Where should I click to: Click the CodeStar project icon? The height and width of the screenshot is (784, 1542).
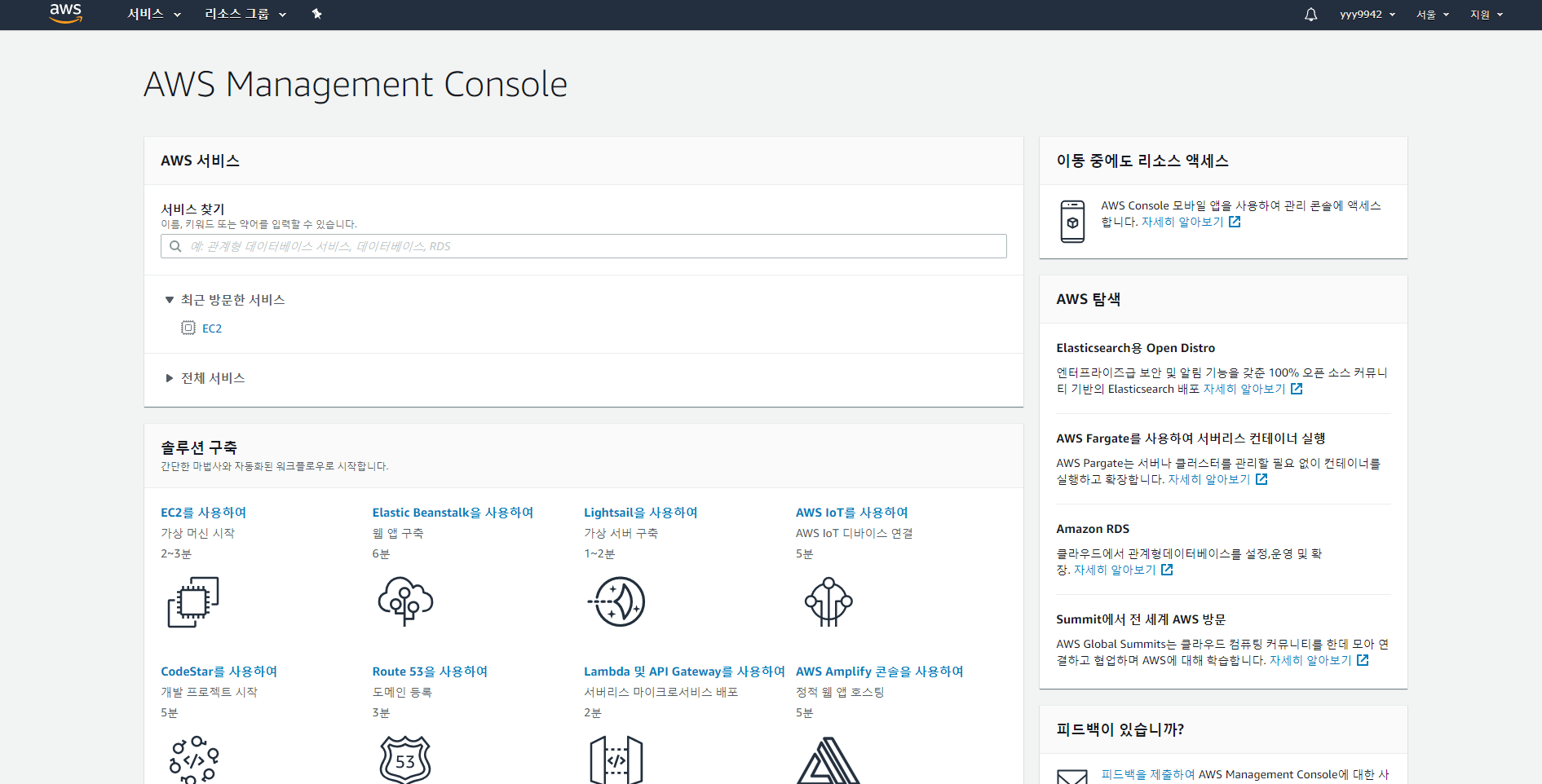[x=194, y=760]
